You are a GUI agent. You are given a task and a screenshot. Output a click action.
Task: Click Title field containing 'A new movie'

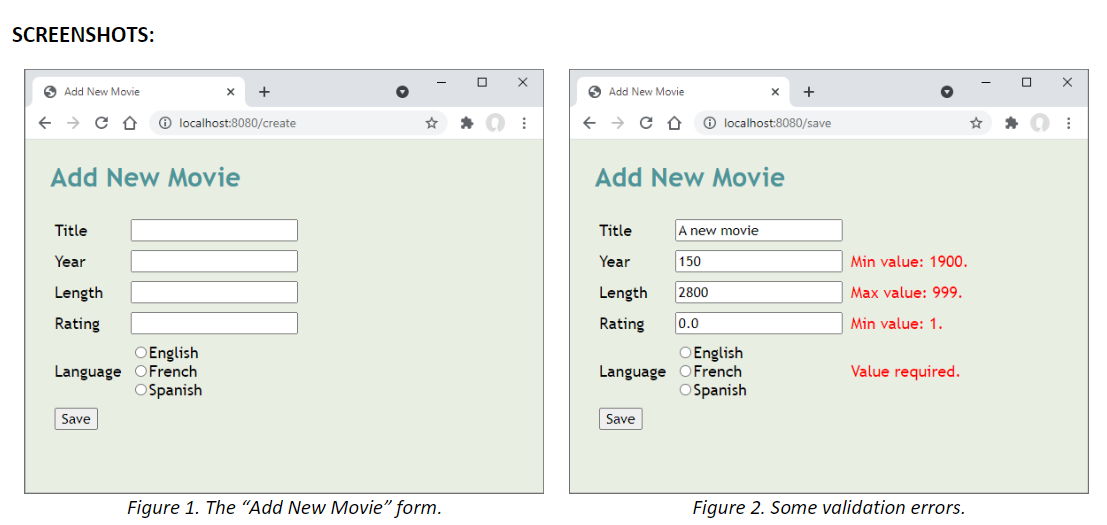click(758, 230)
